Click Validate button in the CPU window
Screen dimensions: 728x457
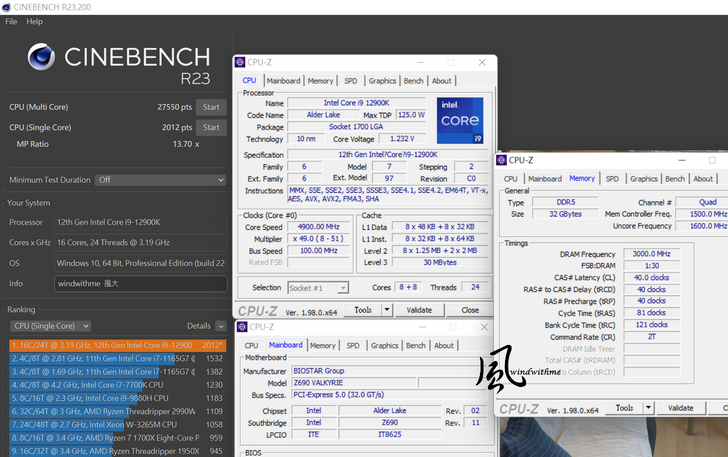point(419,310)
